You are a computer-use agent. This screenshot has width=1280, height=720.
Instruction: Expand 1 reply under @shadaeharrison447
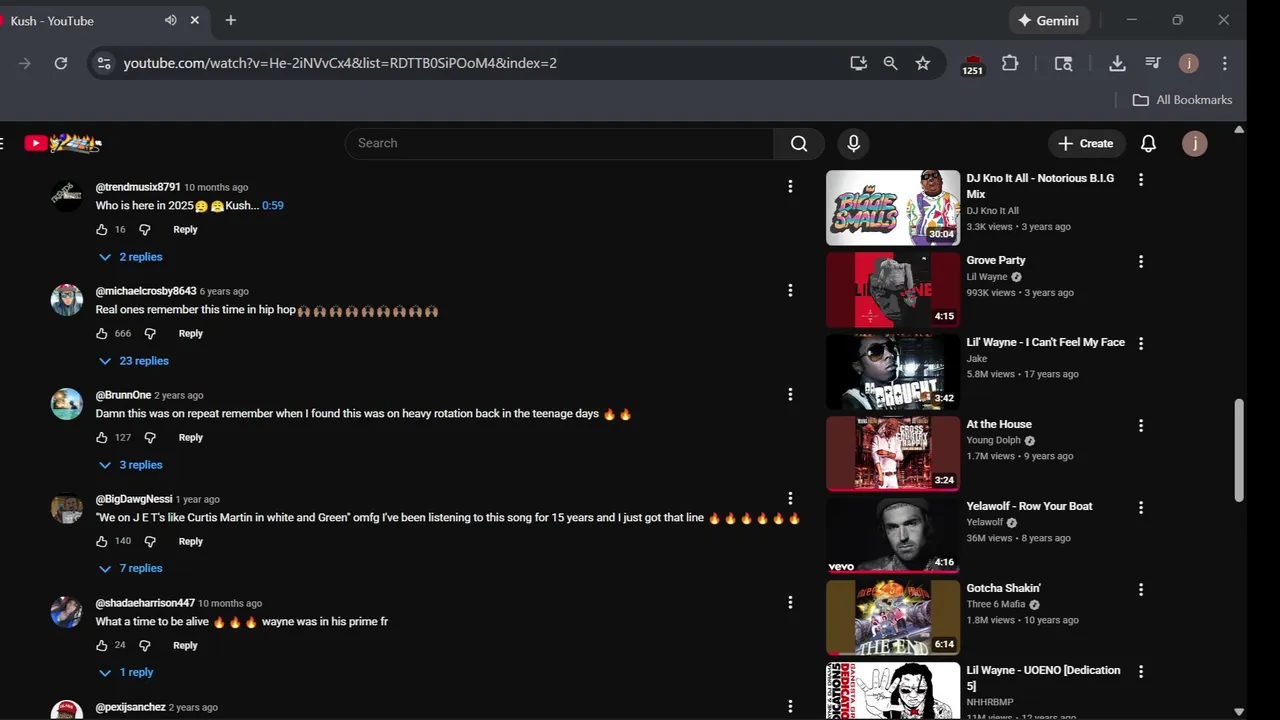(x=126, y=673)
